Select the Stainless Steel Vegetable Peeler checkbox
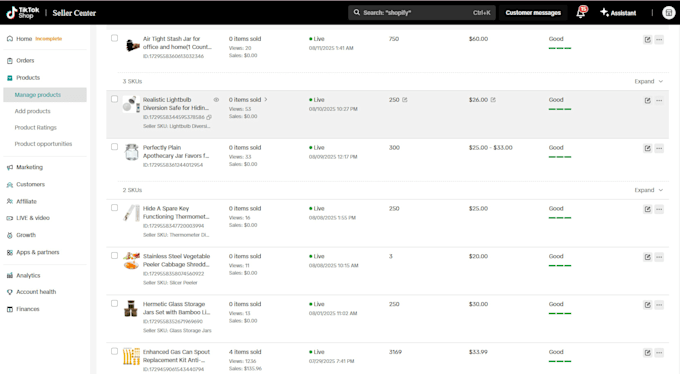 [x=114, y=256]
